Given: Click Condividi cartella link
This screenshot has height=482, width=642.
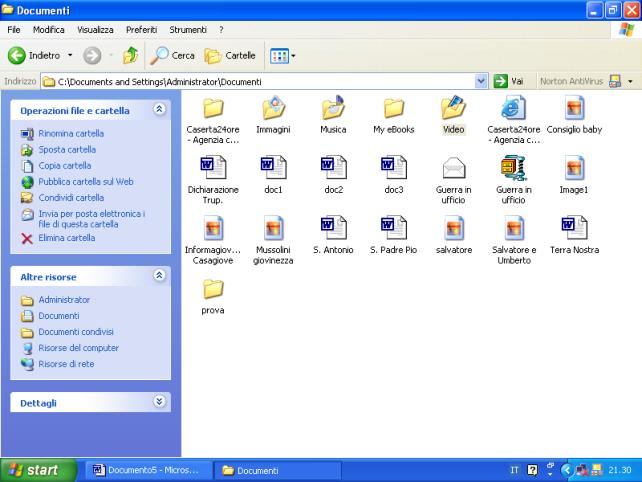Looking at the screenshot, I should pyautogui.click(x=71, y=197).
